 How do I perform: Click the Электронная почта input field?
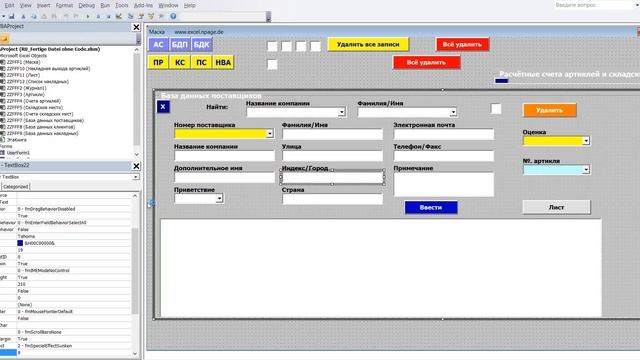pyautogui.click(x=444, y=134)
